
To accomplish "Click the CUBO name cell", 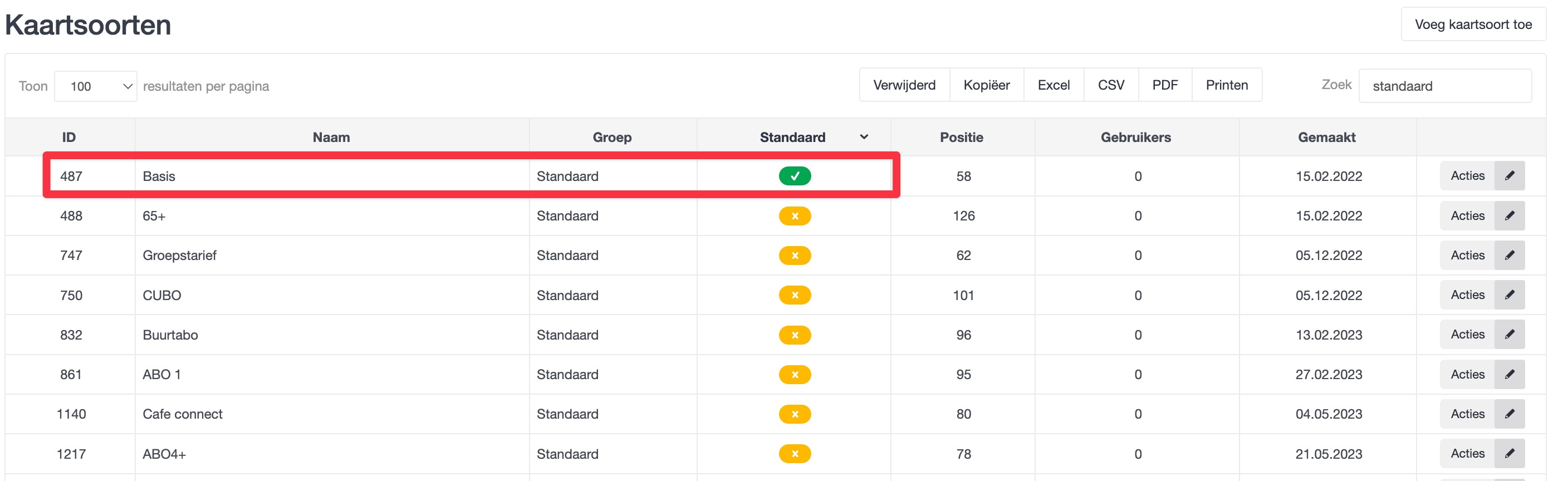I will (332, 295).
